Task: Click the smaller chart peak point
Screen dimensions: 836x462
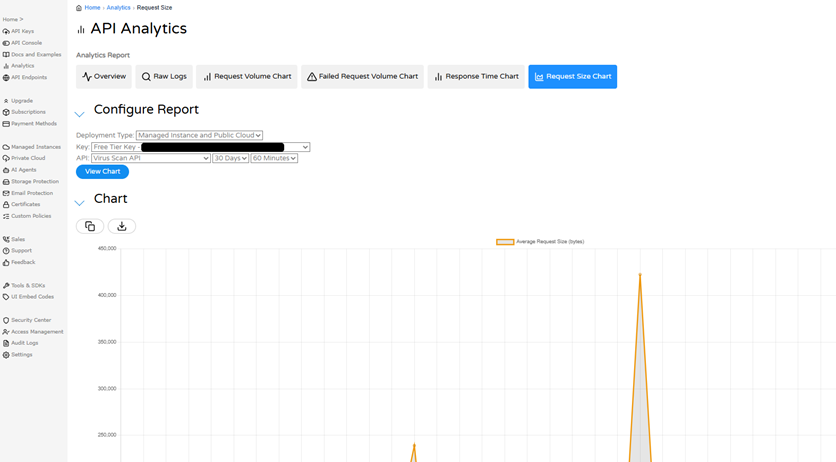Action: click(414, 445)
